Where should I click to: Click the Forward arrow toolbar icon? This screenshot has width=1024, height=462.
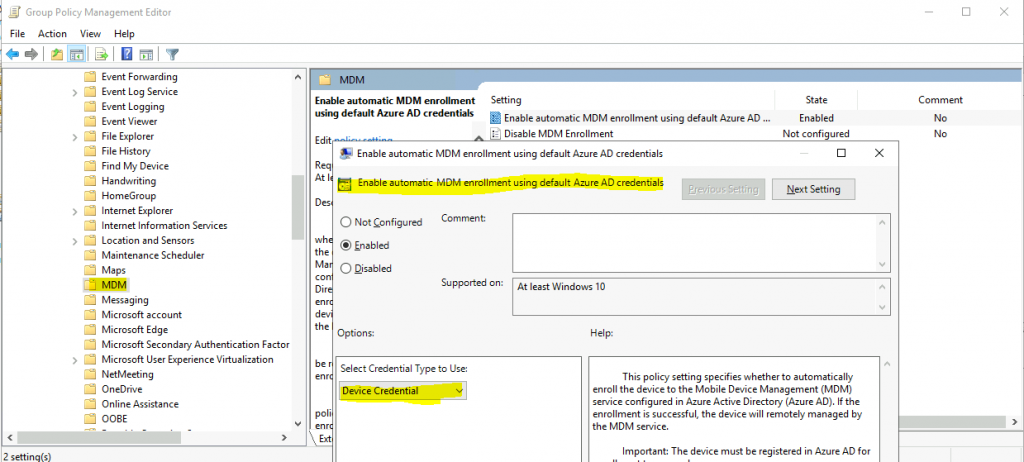(x=31, y=54)
